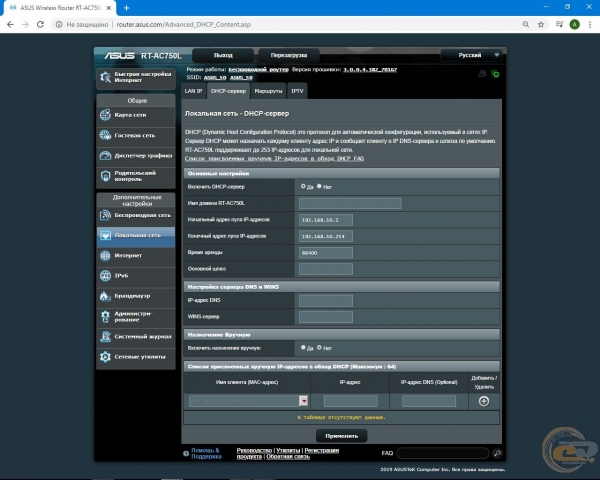600x480 pixels.
Task: Click the Применить button
Action: point(341,436)
